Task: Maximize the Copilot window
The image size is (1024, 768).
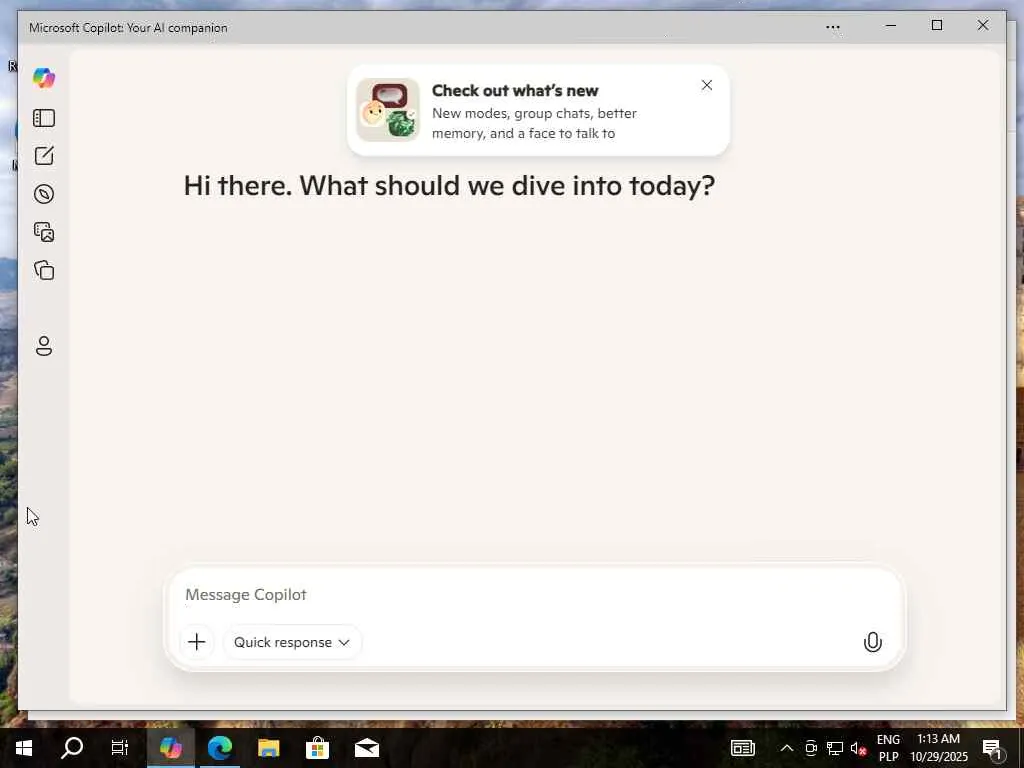Action: (936, 25)
